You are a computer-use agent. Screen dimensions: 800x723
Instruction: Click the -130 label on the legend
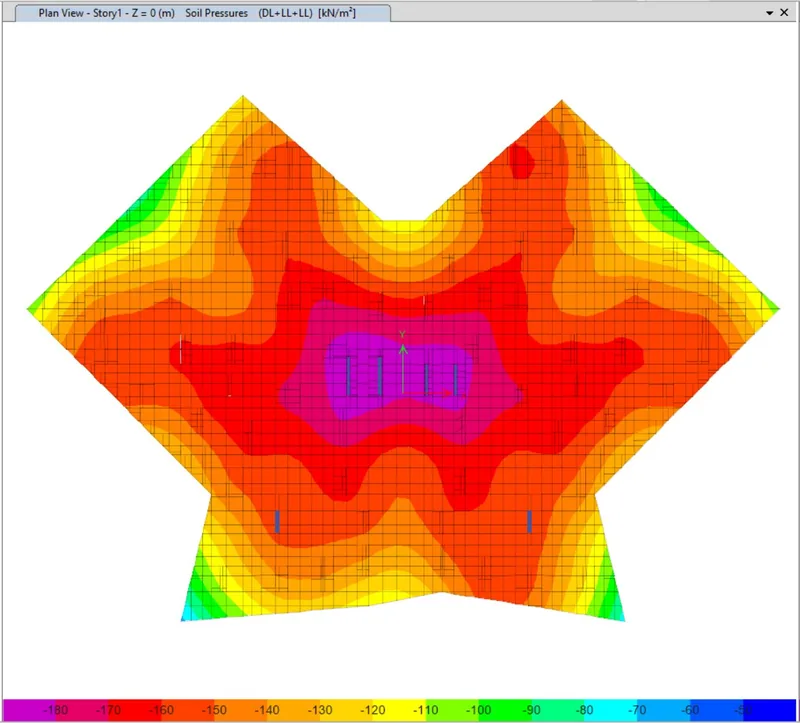[x=320, y=710]
